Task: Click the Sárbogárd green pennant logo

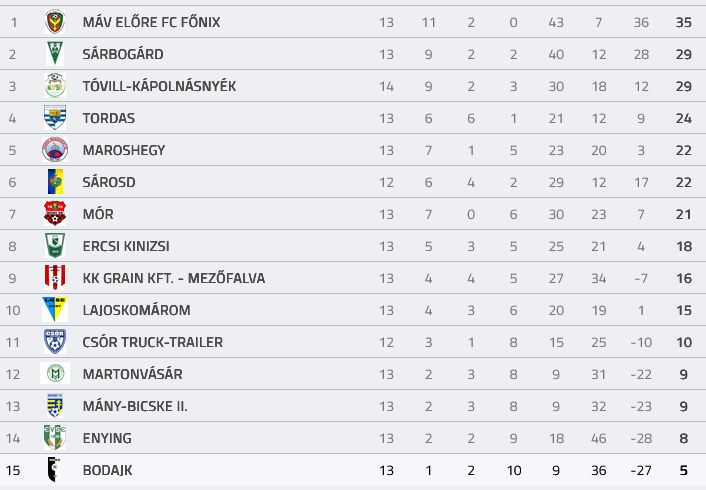Action: point(55,54)
